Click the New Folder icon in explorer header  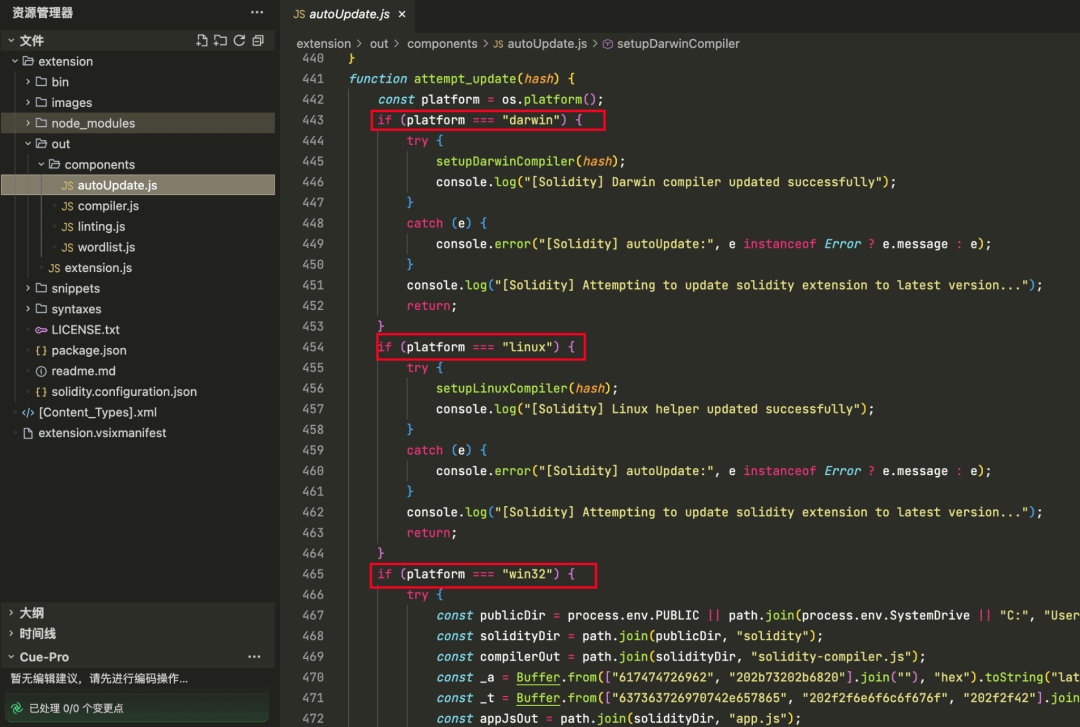tap(220, 41)
